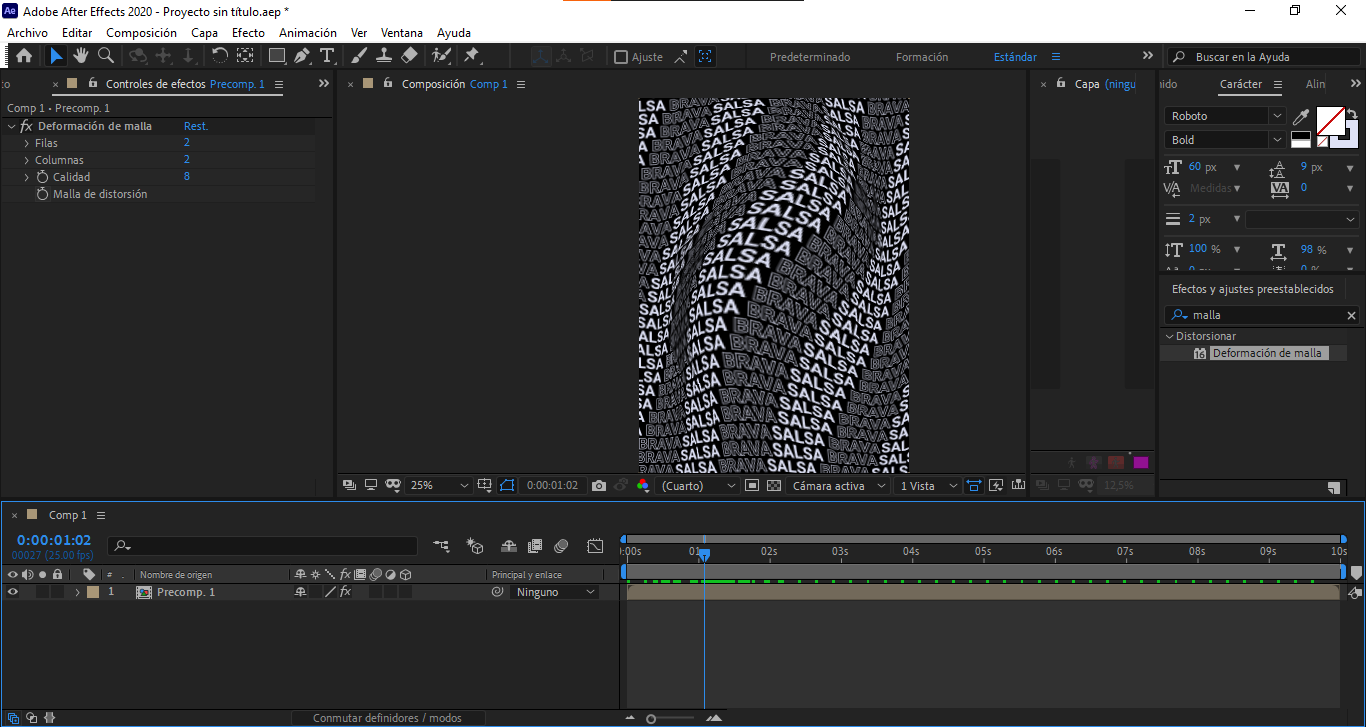Click the Pan Behind anchor point tool
The width and height of the screenshot is (1366, 727).
[245, 56]
